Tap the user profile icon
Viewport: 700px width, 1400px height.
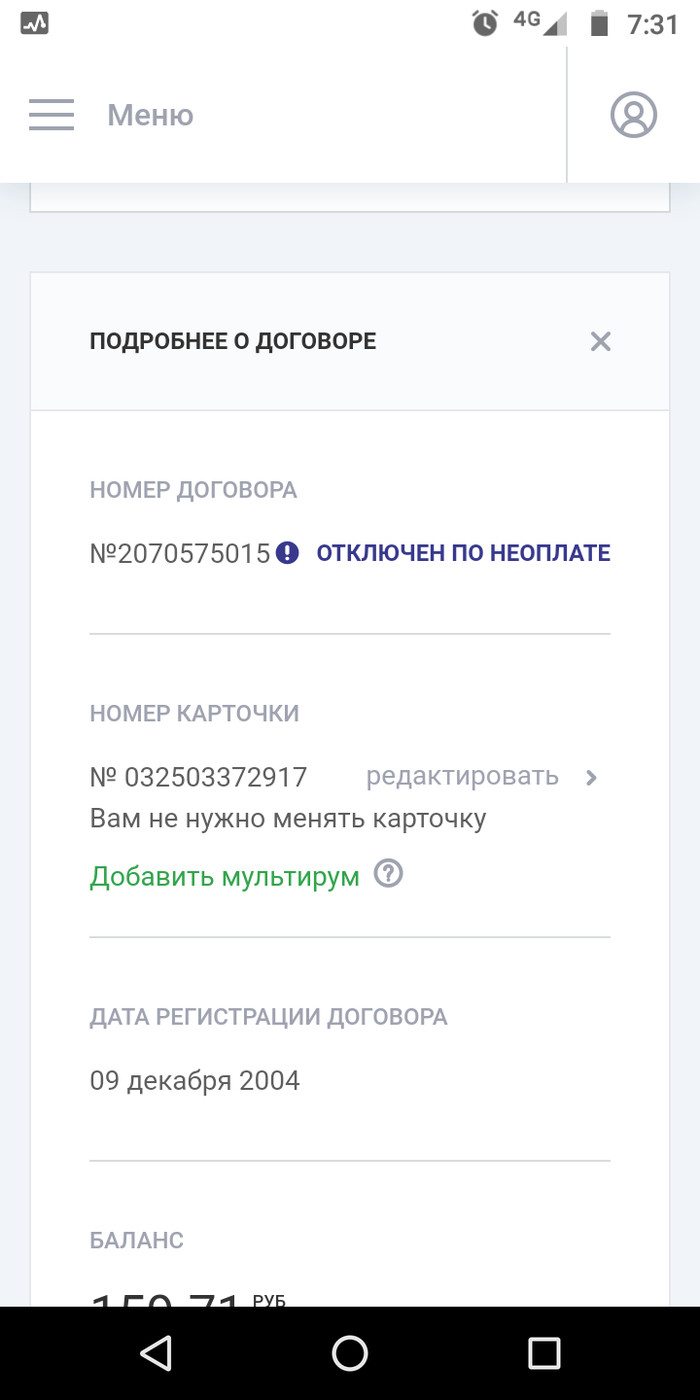pos(633,115)
